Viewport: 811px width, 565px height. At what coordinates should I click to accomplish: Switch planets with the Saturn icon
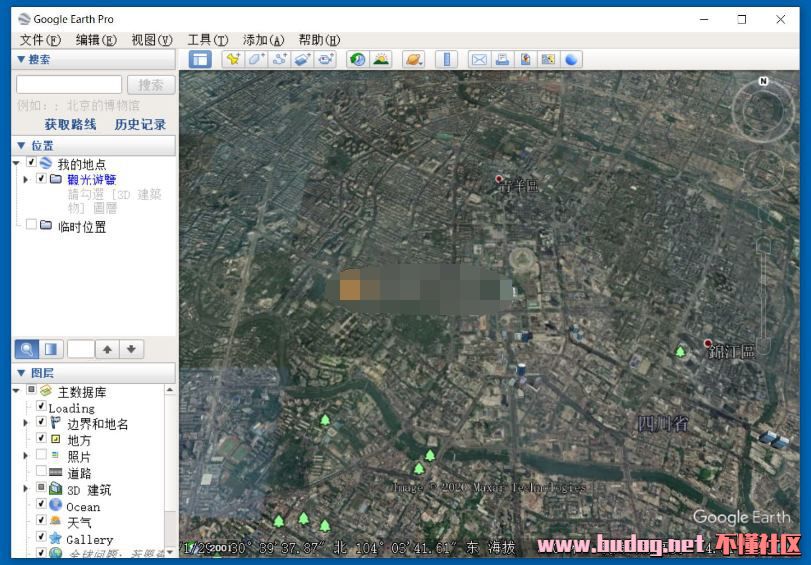[414, 60]
